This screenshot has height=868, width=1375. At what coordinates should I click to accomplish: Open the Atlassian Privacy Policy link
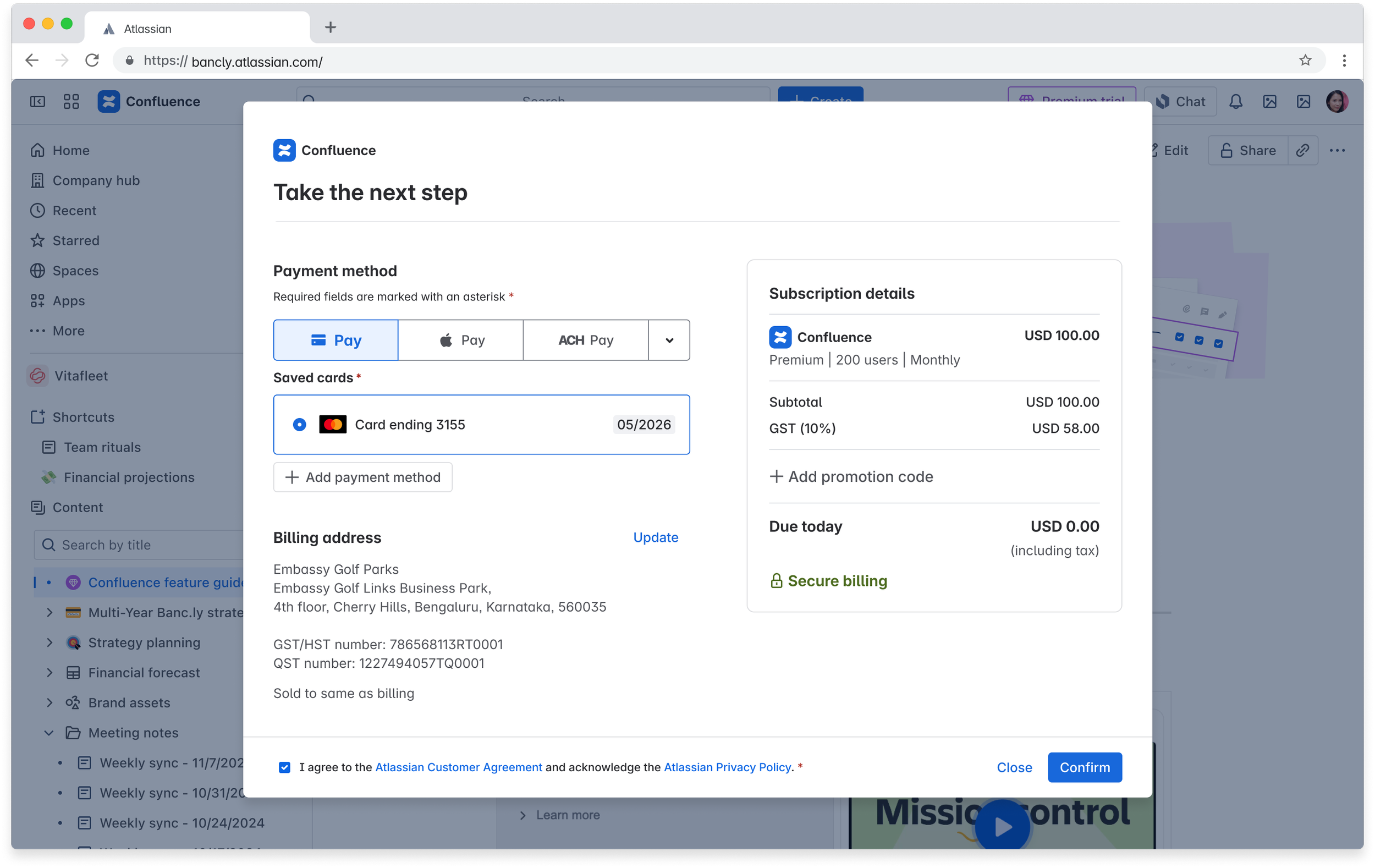pyautogui.click(x=727, y=767)
